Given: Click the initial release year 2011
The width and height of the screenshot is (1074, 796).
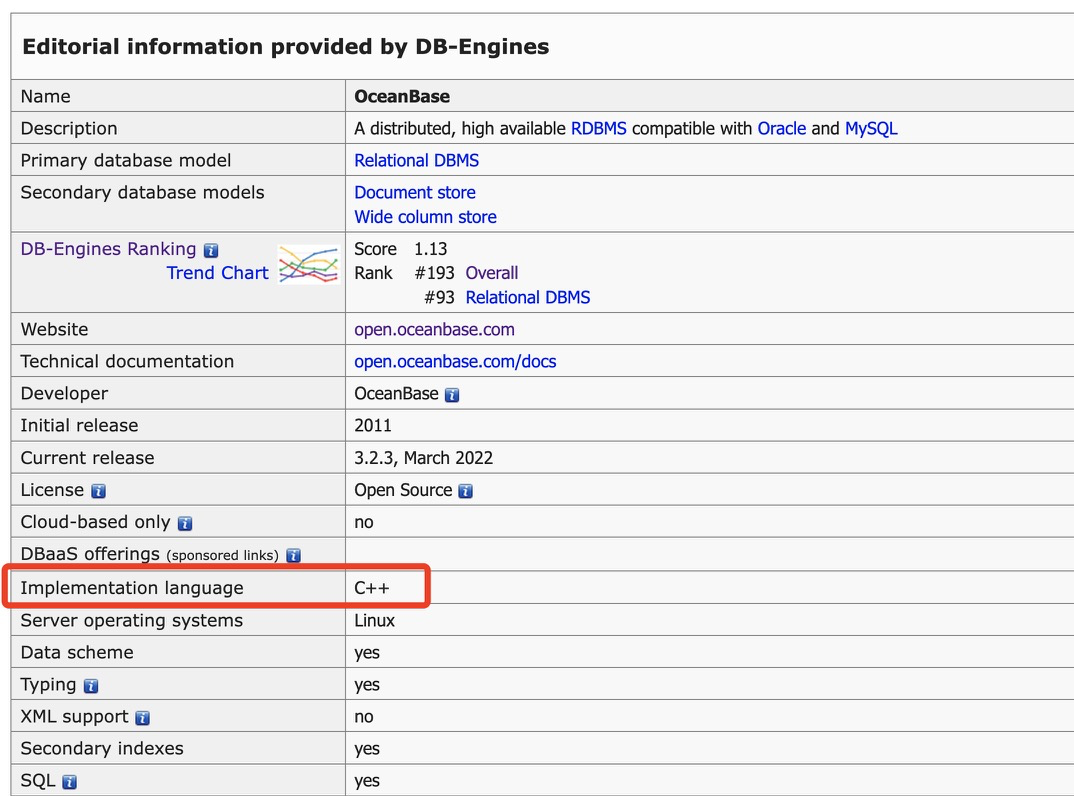Looking at the screenshot, I should [373, 425].
